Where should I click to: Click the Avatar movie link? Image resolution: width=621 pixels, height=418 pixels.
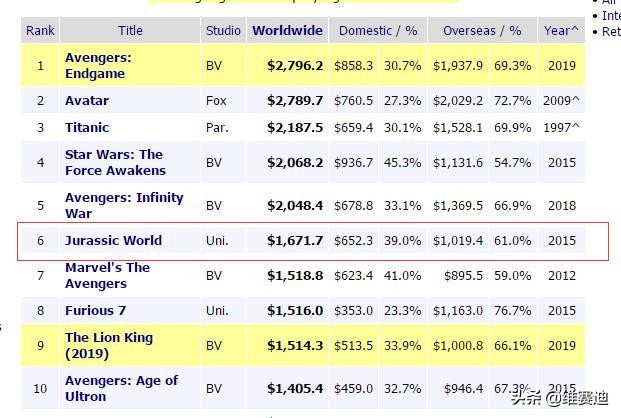point(87,101)
